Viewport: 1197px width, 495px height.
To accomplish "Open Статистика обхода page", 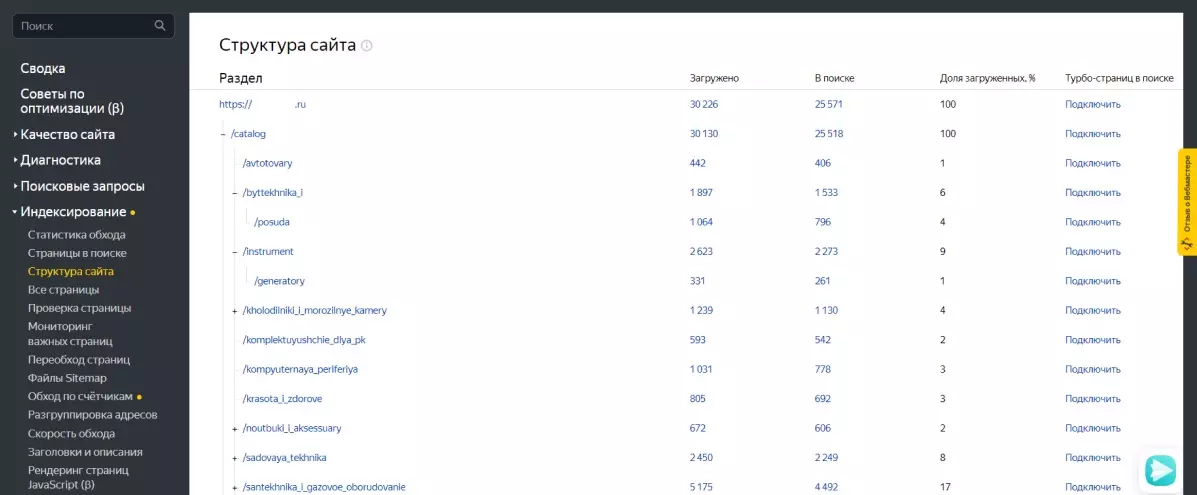I will point(76,235).
